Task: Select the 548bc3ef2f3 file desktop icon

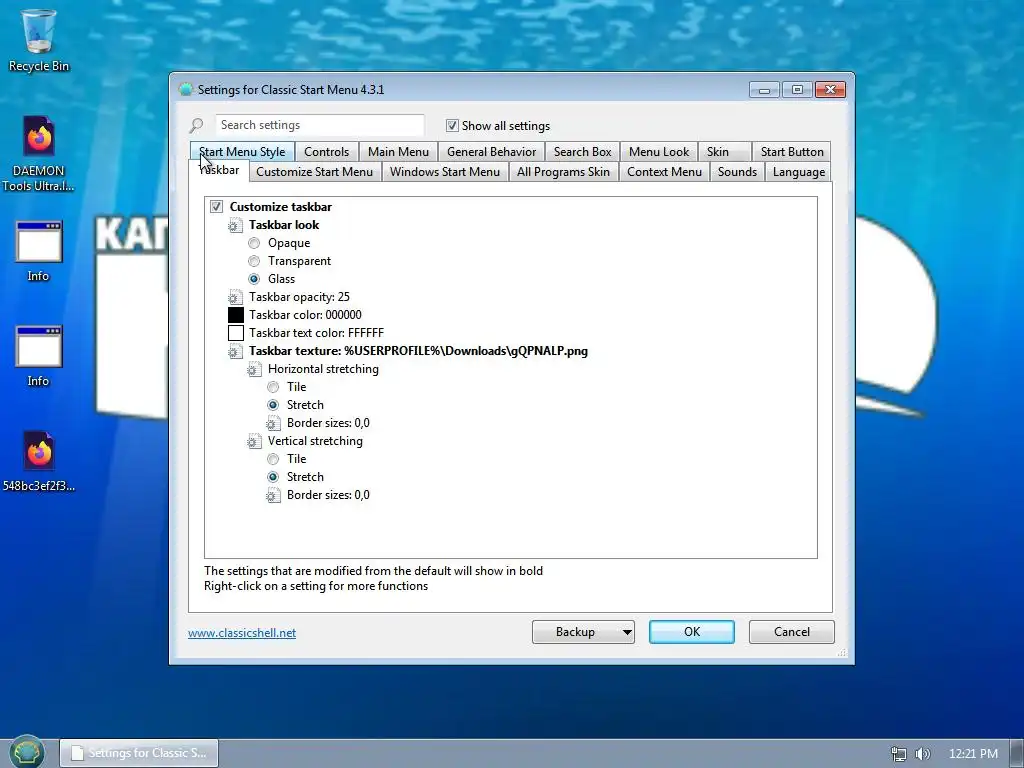Action: coord(39,460)
